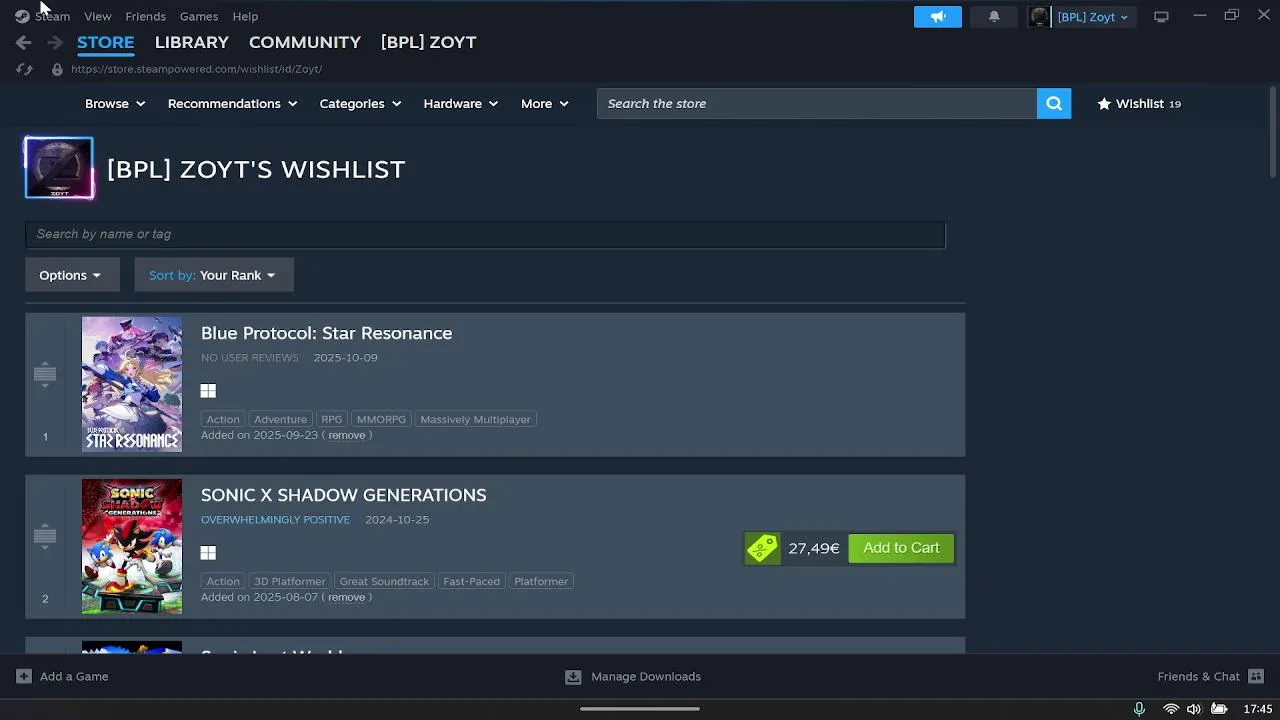The image size is (1280, 720).
Task: Grab the reorder handle for Sonic X Shadow
Action: [45, 536]
